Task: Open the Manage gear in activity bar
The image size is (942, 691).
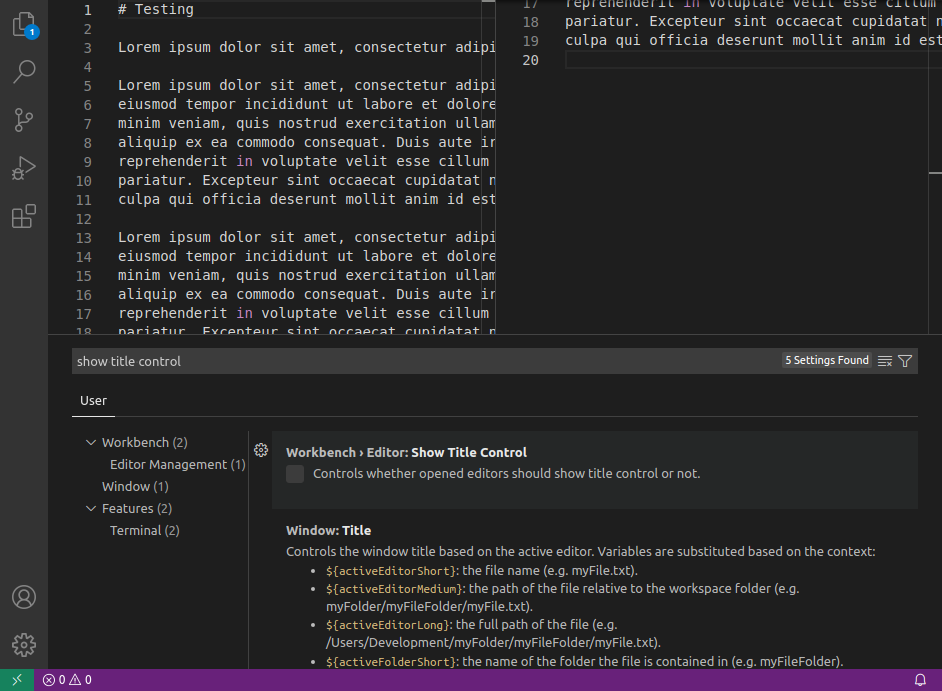Action: [x=24, y=645]
